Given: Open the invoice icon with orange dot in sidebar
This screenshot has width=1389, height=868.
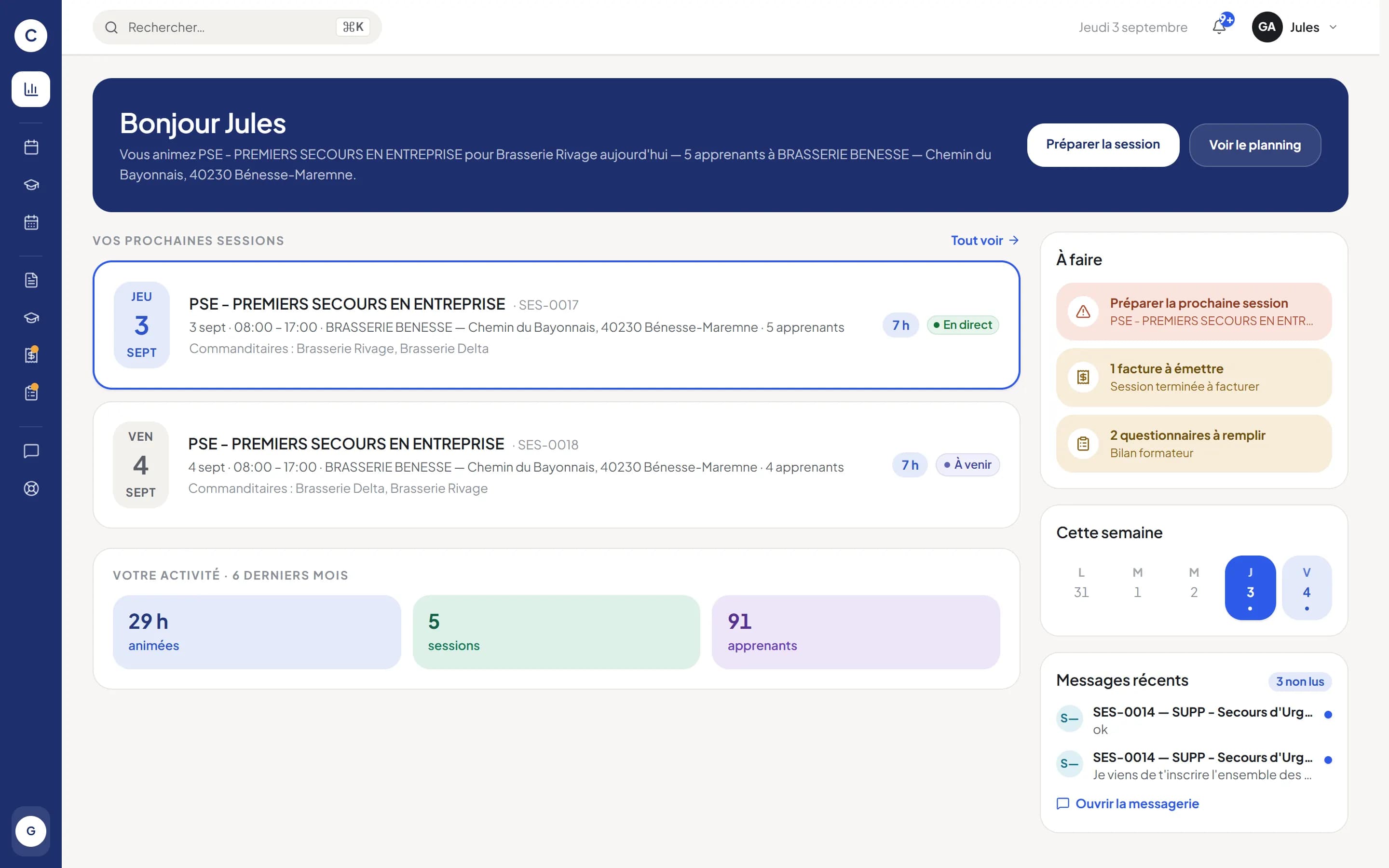Looking at the screenshot, I should 31,355.
